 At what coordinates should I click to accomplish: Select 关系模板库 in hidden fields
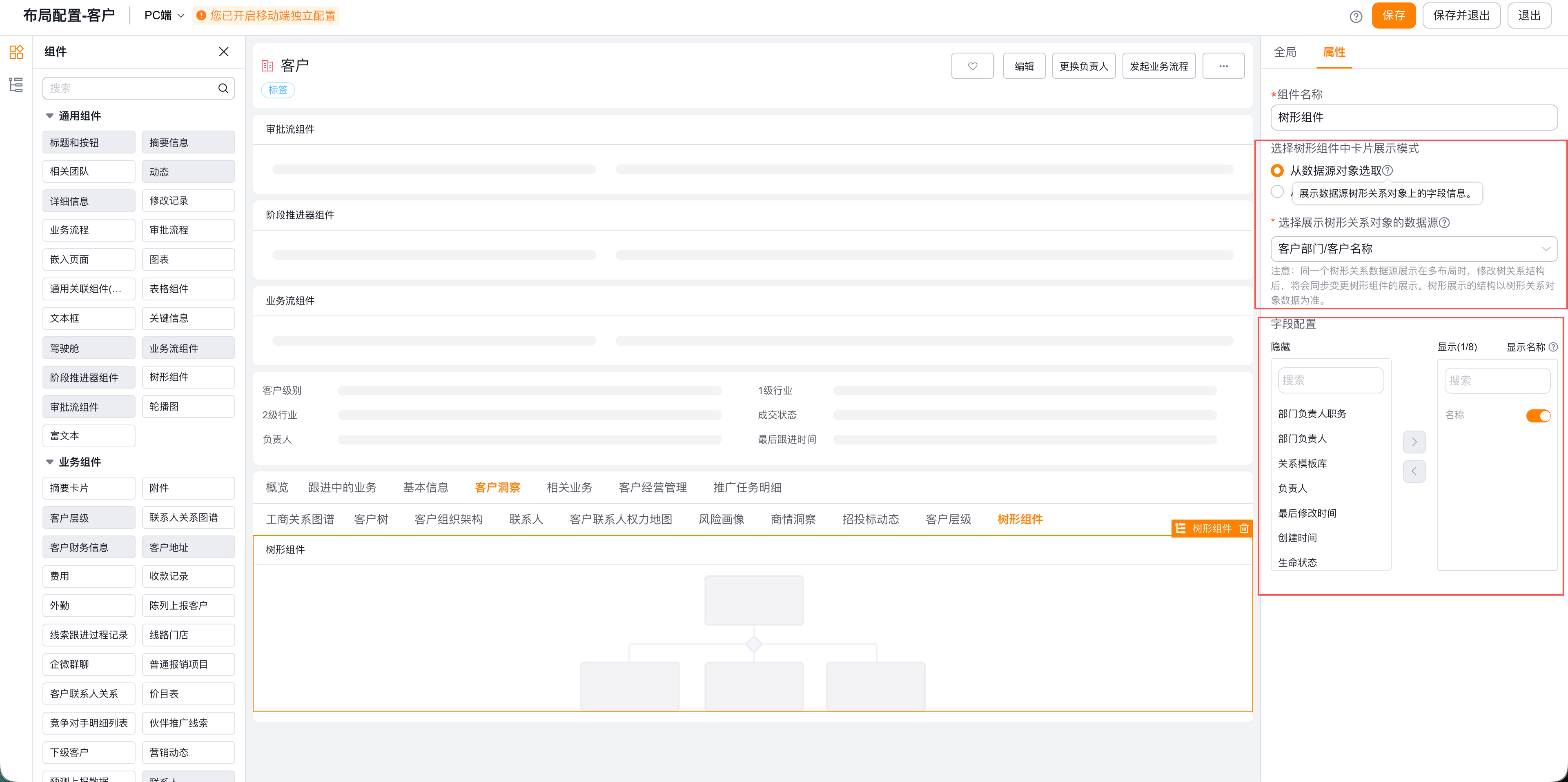[x=1302, y=464]
